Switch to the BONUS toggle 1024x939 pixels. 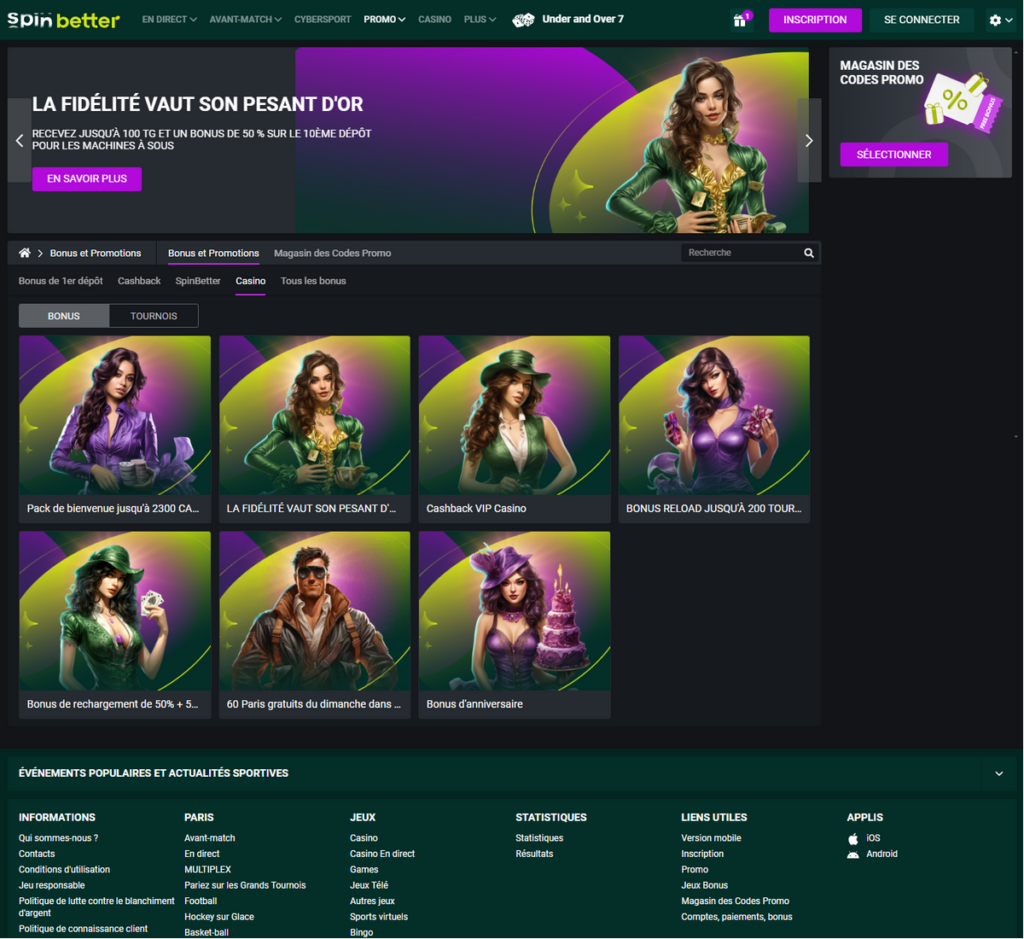click(x=64, y=316)
